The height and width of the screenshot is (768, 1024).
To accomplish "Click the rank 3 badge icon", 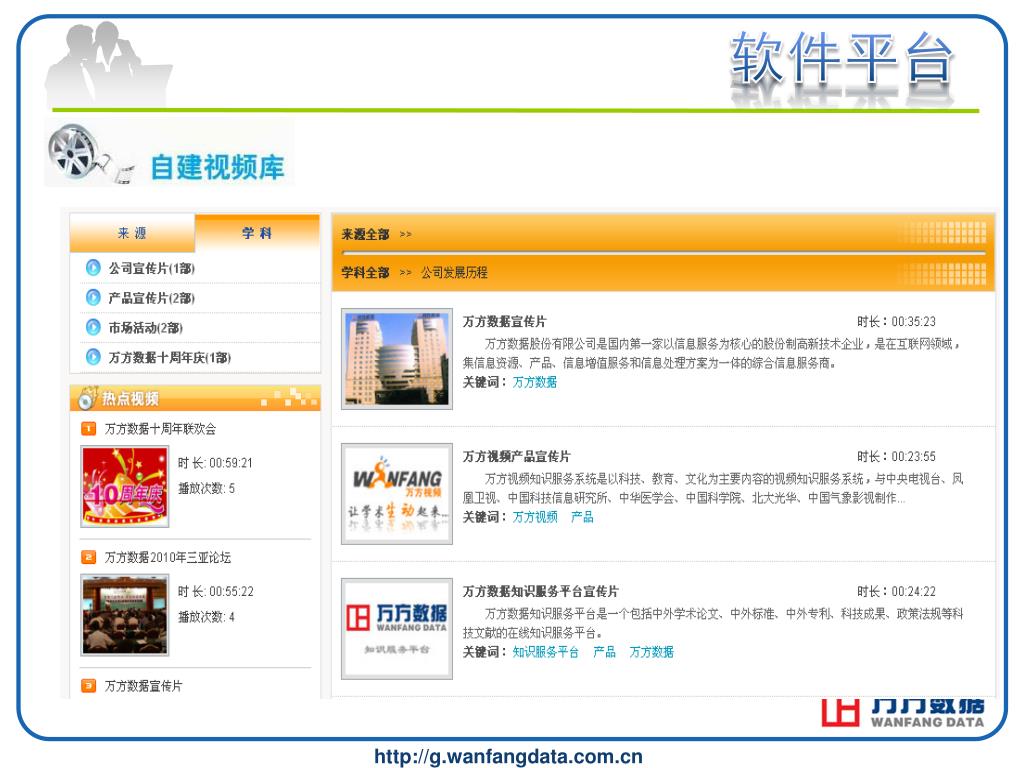I will click(x=88, y=686).
